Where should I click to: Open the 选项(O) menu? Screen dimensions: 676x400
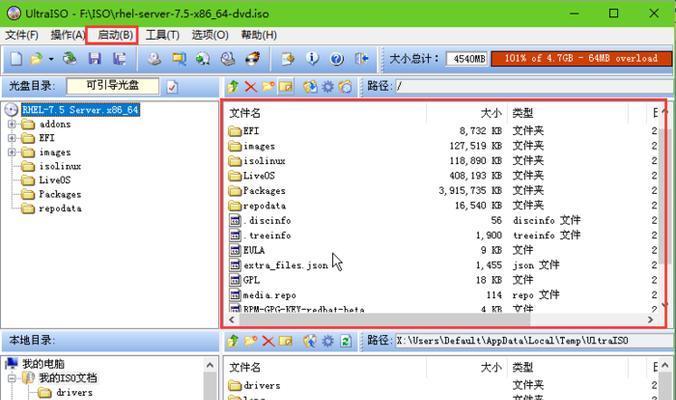pyautogui.click(x=210, y=35)
